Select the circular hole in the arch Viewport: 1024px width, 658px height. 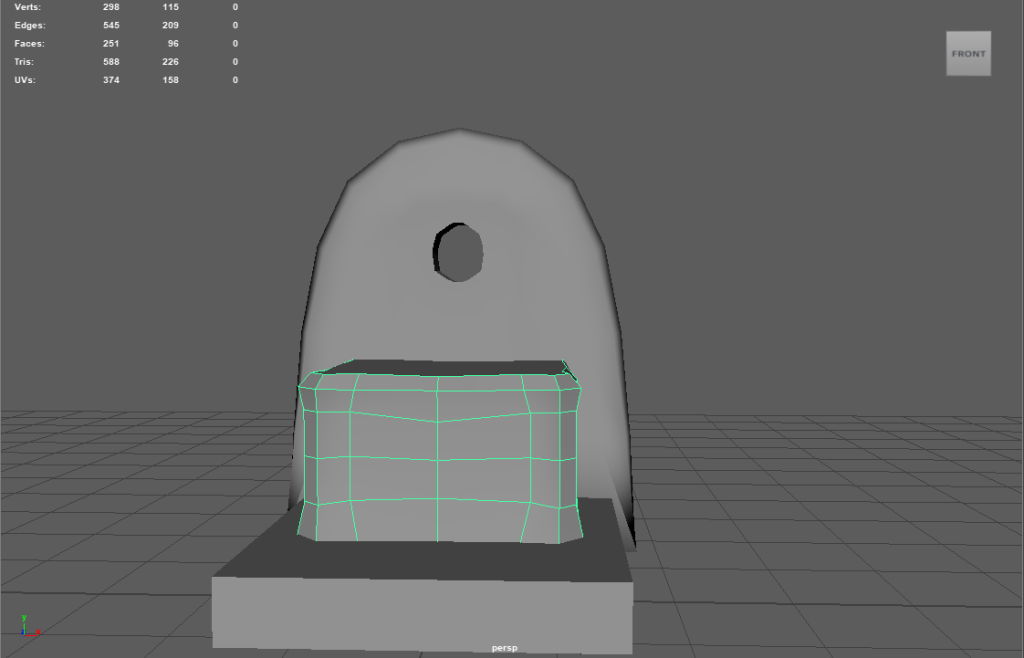click(x=461, y=252)
